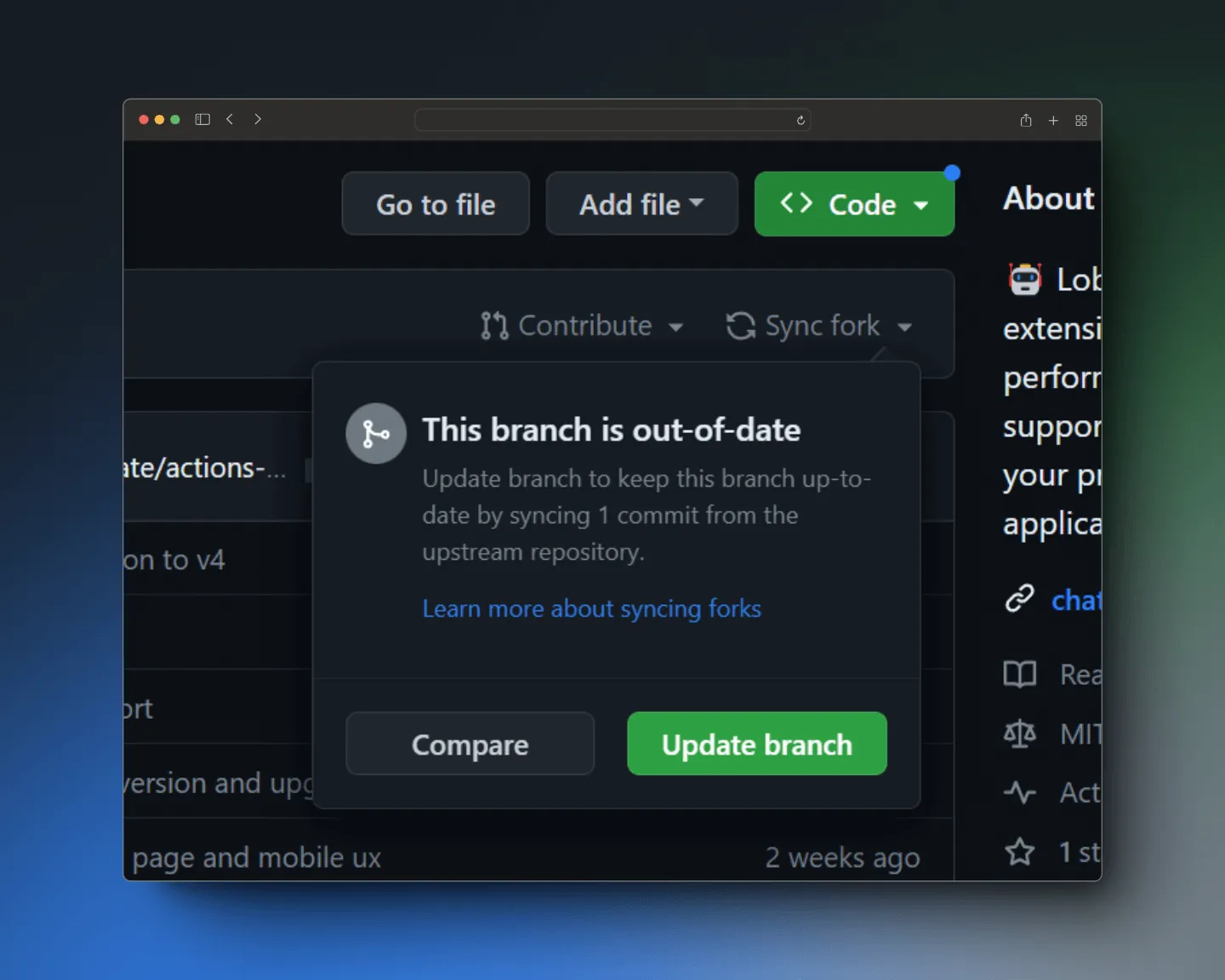Click the Compare button
Screen dimensions: 1225x980
coord(470,744)
